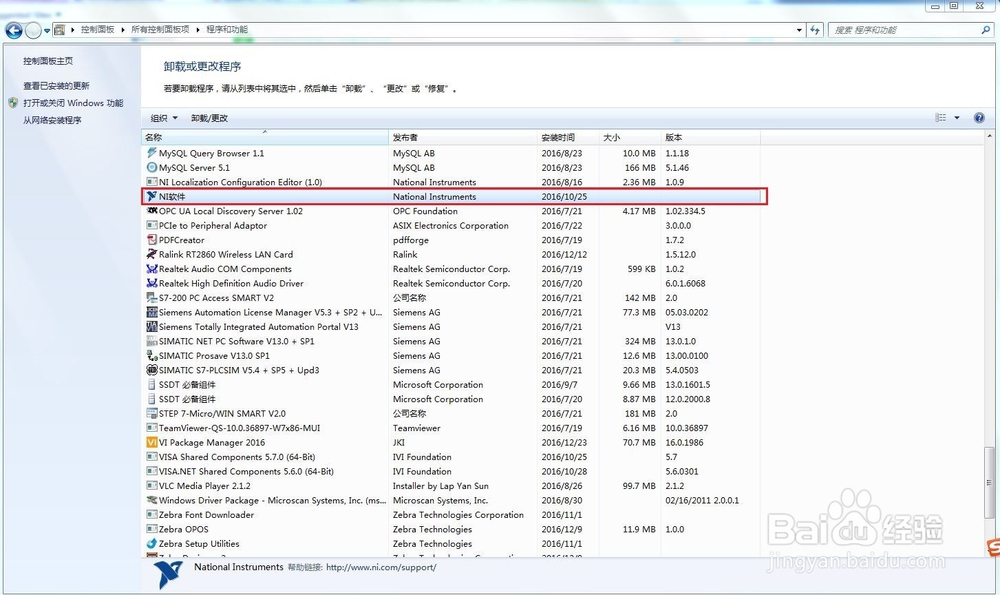Open the recent pages dropdown arrow
The image size is (1000, 595).
pos(47,30)
